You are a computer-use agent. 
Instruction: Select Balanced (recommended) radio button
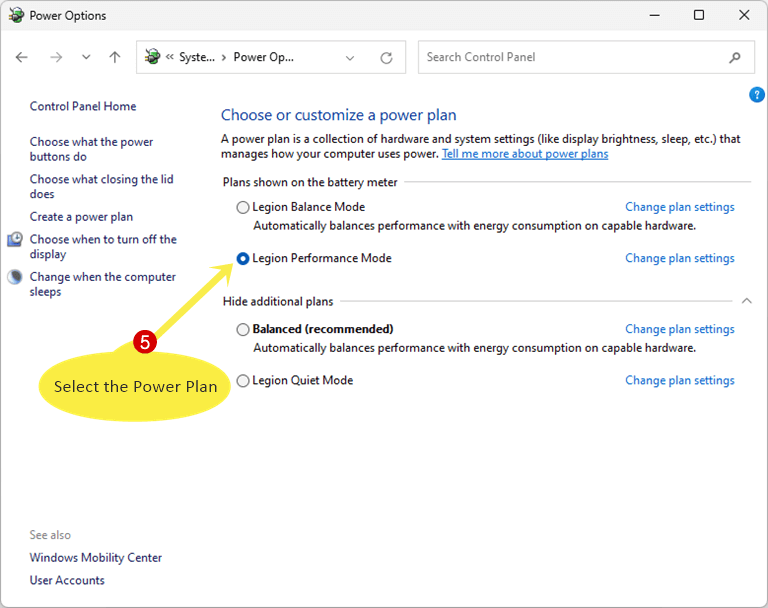(x=242, y=329)
